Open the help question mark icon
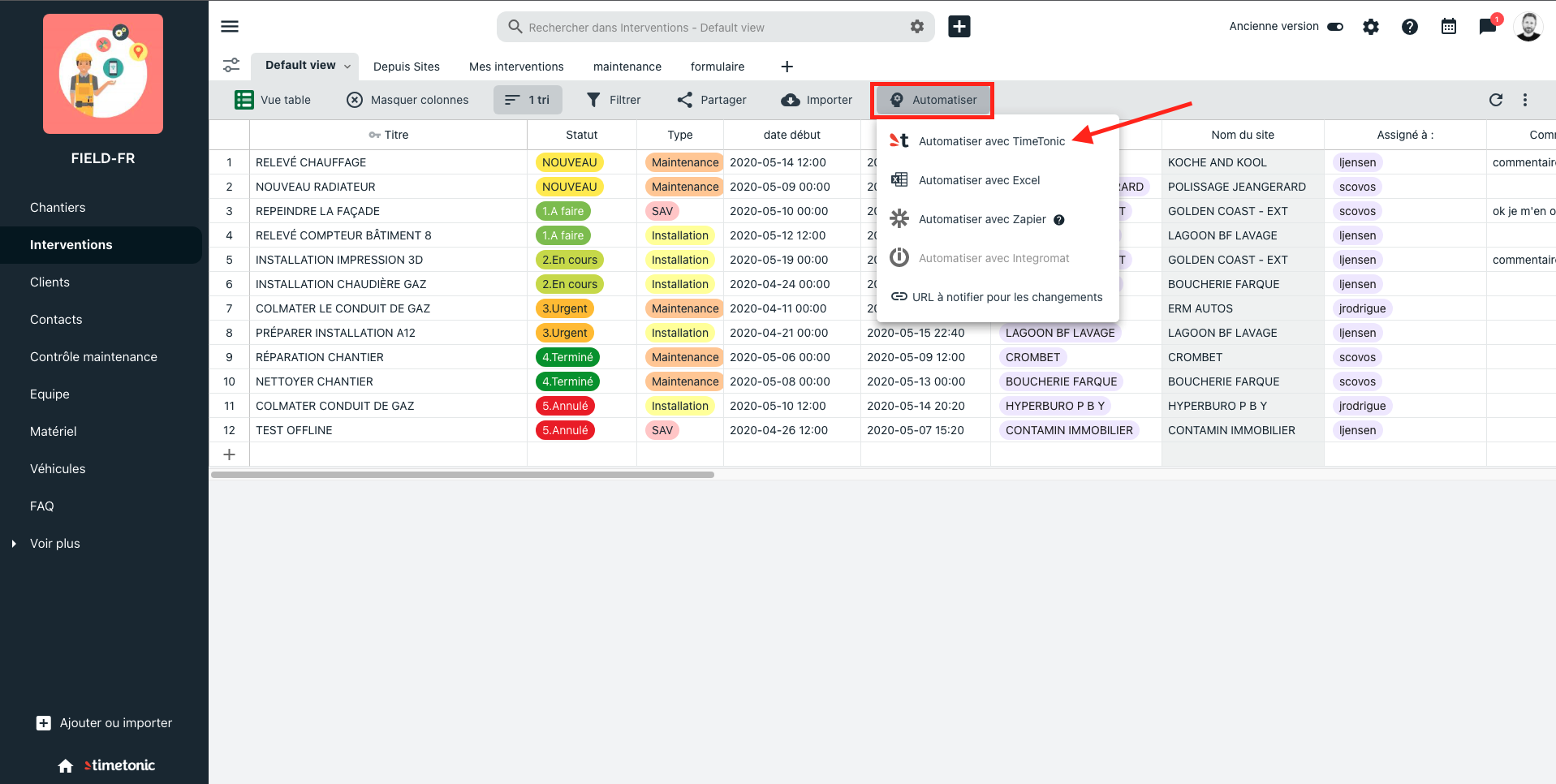1556x784 pixels. 1410,27
